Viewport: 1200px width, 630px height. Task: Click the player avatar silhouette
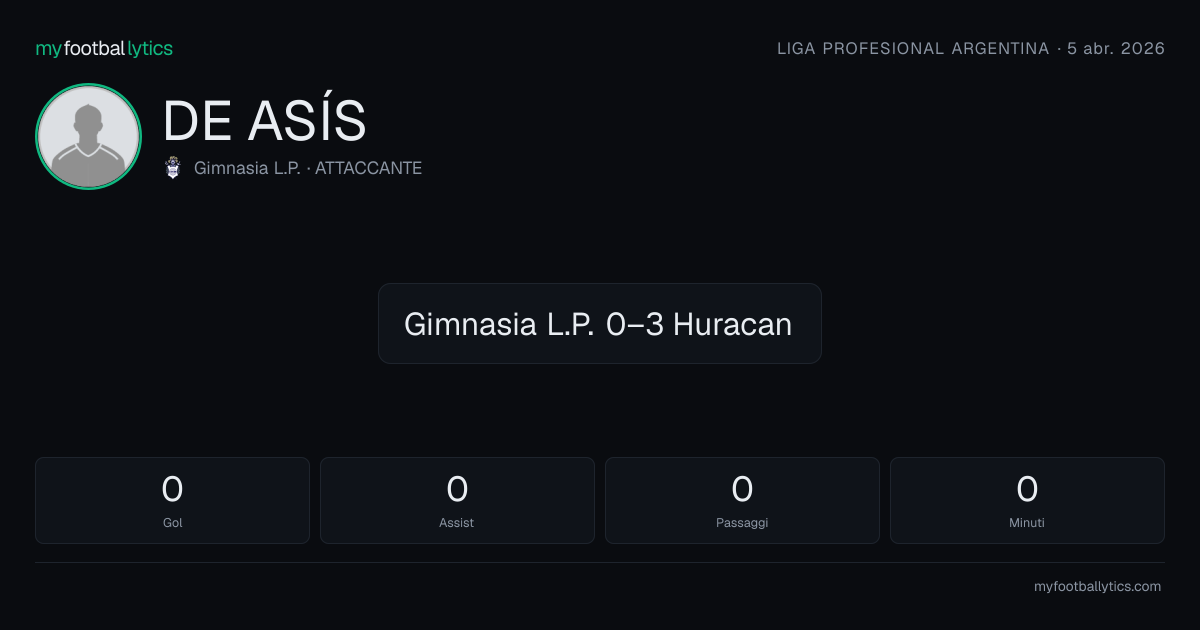click(88, 136)
